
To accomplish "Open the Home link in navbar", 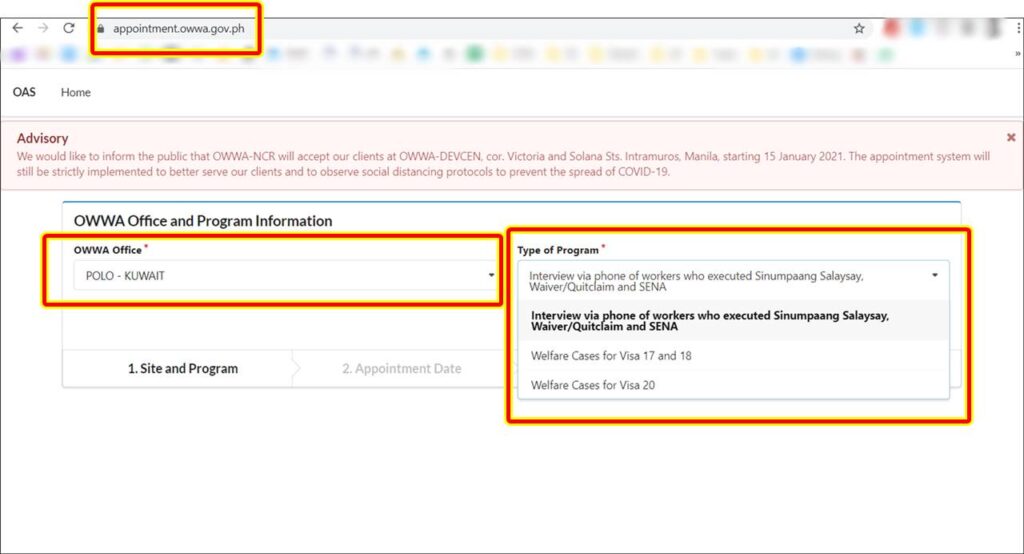I will (x=75, y=92).
